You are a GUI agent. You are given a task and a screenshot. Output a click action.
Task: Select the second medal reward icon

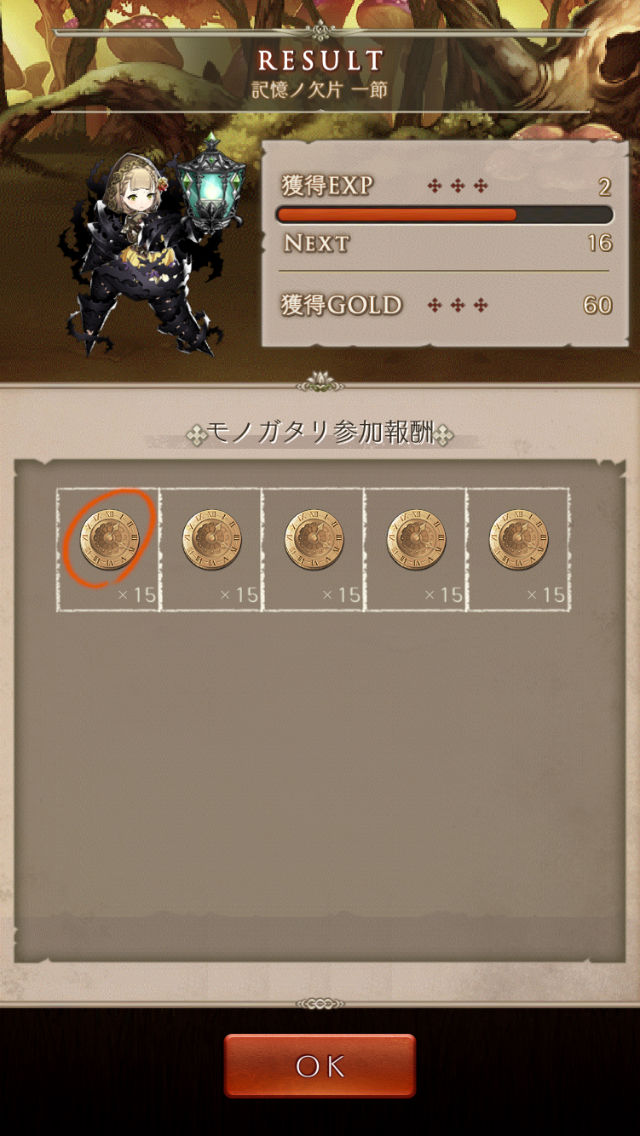tap(212, 540)
